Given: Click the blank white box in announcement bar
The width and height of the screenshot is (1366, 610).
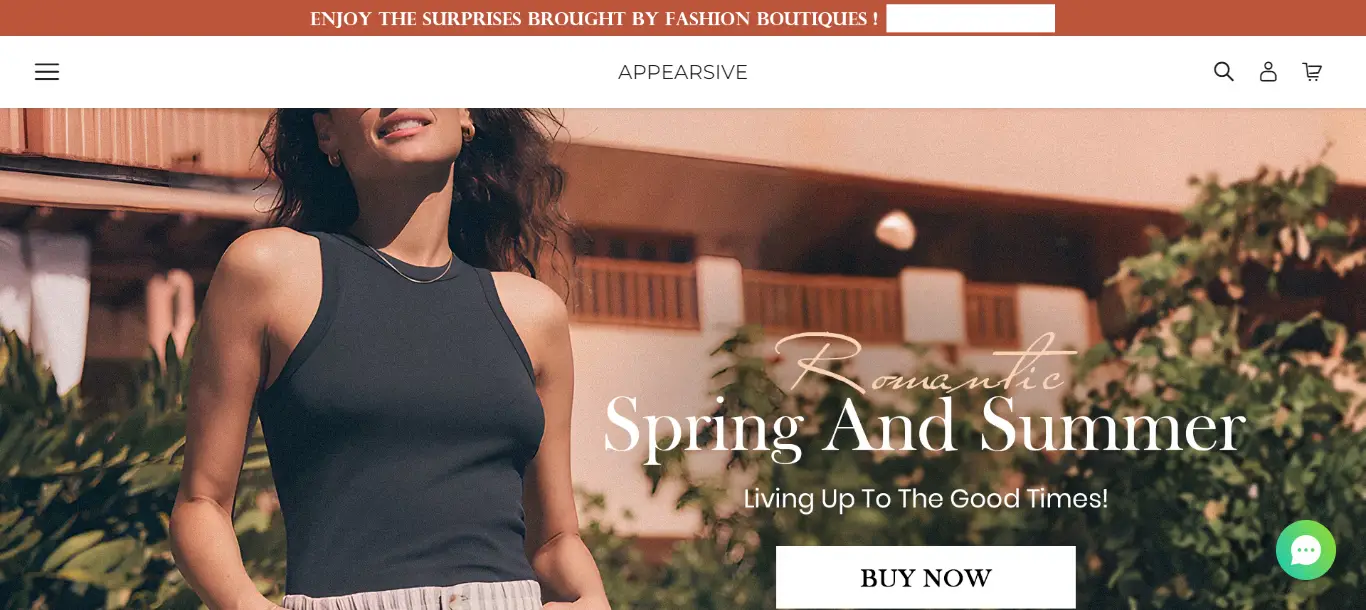Looking at the screenshot, I should tap(970, 18).
